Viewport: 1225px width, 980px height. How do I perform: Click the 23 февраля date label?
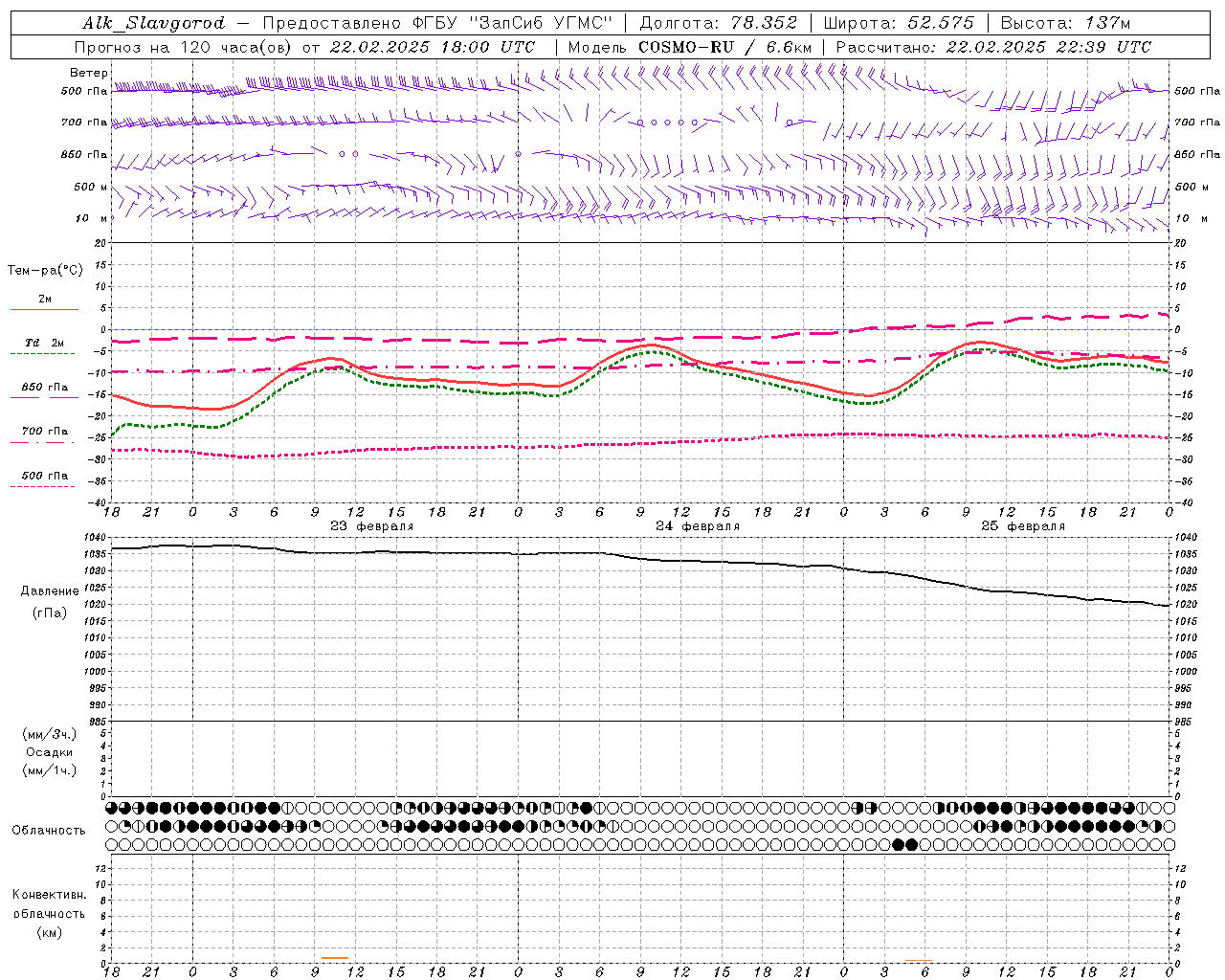click(x=372, y=526)
